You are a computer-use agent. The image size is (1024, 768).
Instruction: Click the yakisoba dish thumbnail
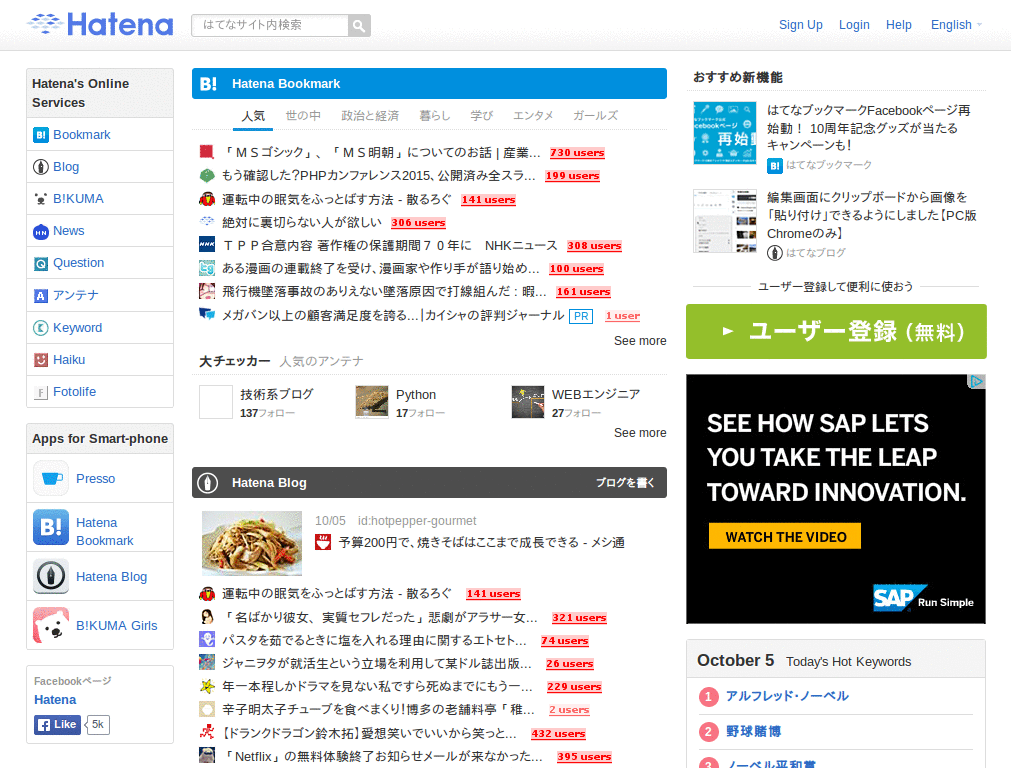(252, 543)
